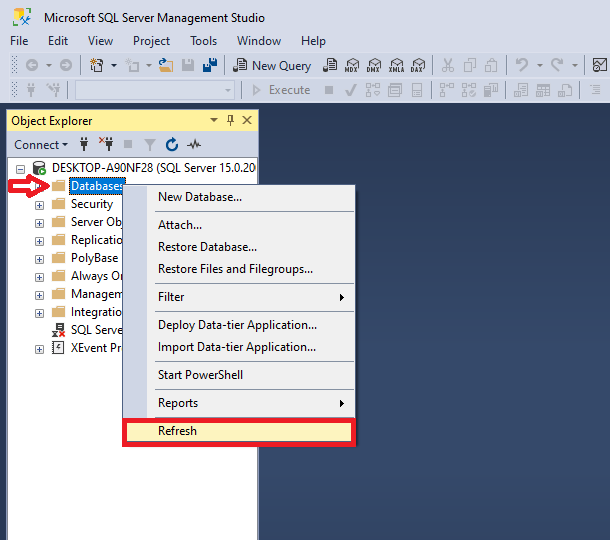
Task: Expand the Management folder
Action: 39,295
